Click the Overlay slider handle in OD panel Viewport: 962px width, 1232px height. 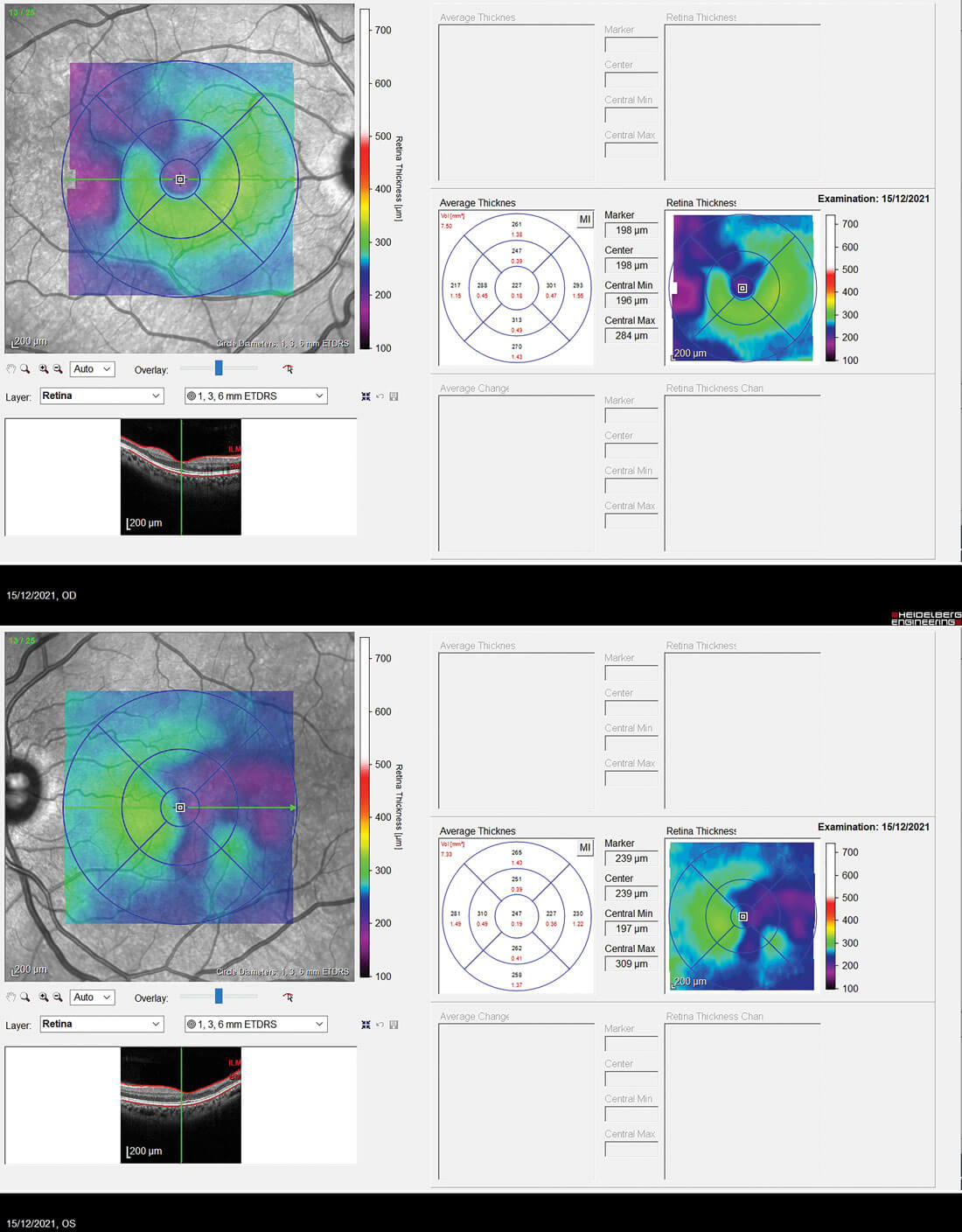click(x=219, y=368)
